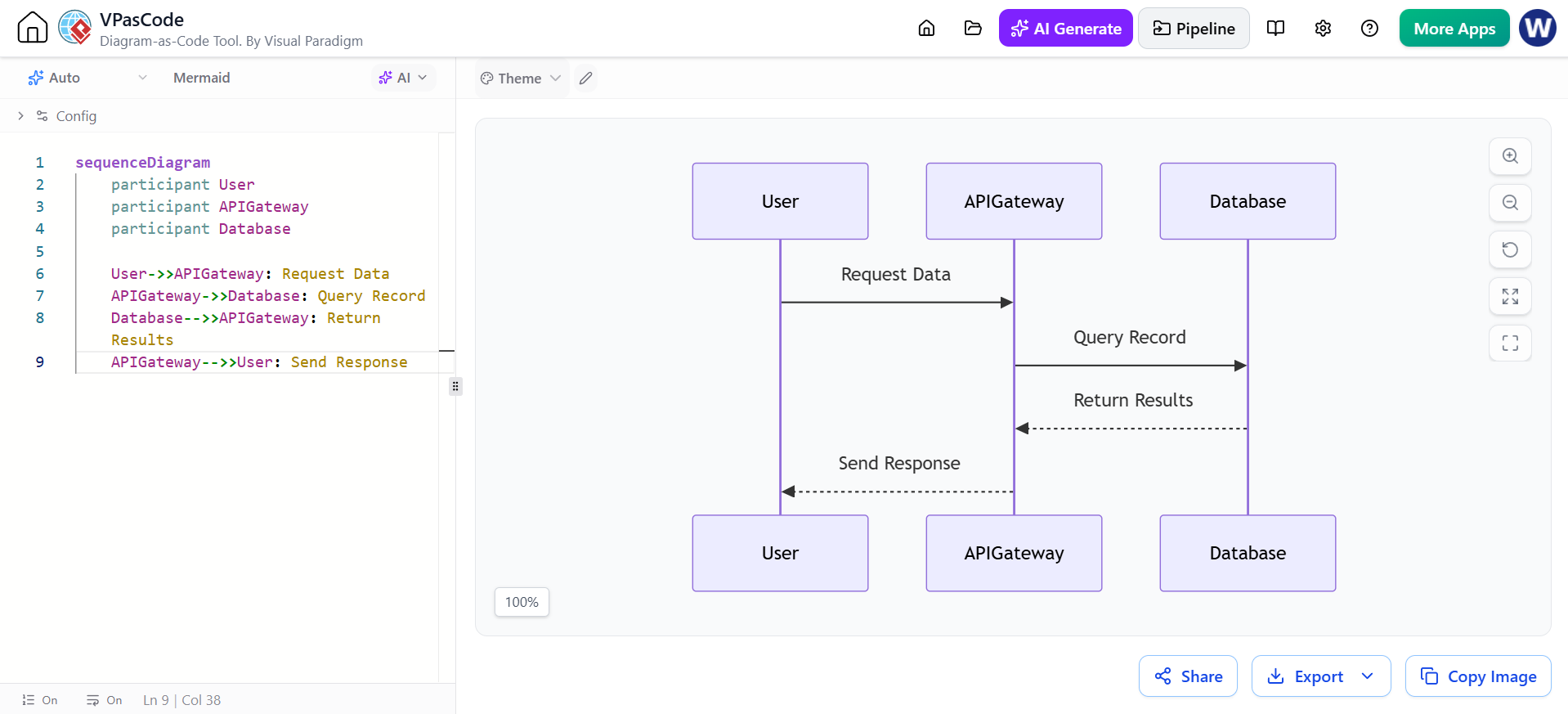The image size is (1568, 714).
Task: Click the More Apps button
Action: (x=1454, y=29)
